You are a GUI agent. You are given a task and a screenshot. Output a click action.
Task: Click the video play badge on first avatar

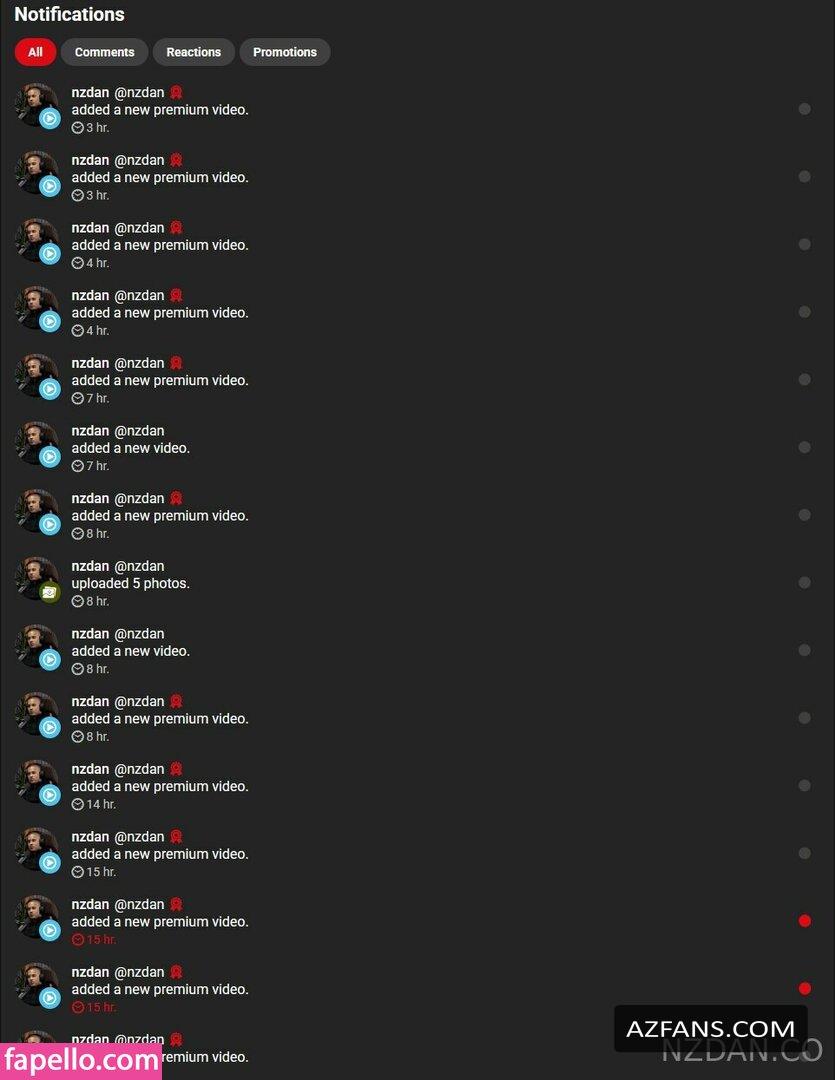50,118
